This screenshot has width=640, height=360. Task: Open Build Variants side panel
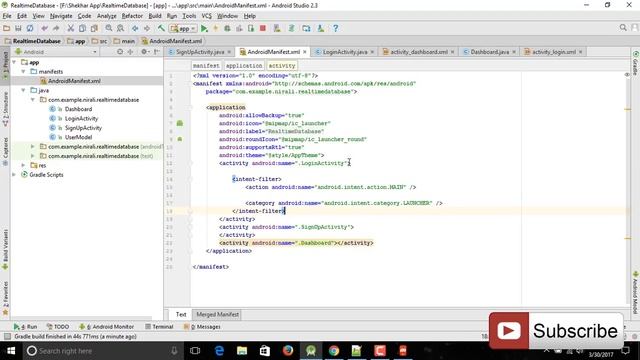click(5, 249)
